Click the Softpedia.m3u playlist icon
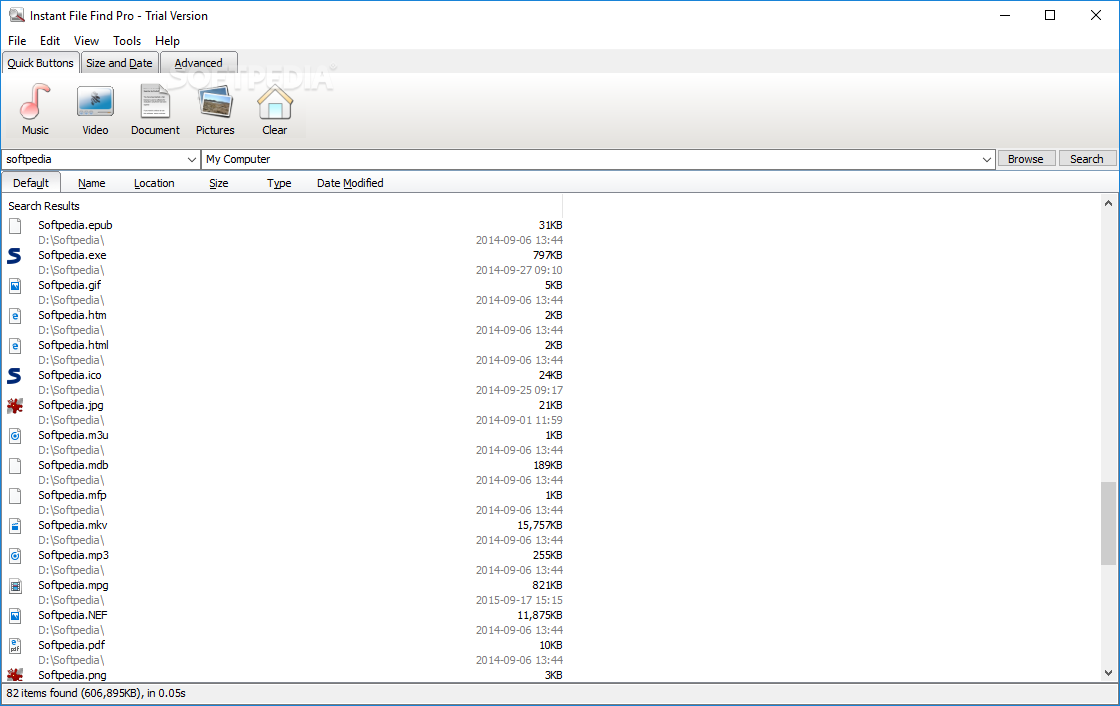 15,436
